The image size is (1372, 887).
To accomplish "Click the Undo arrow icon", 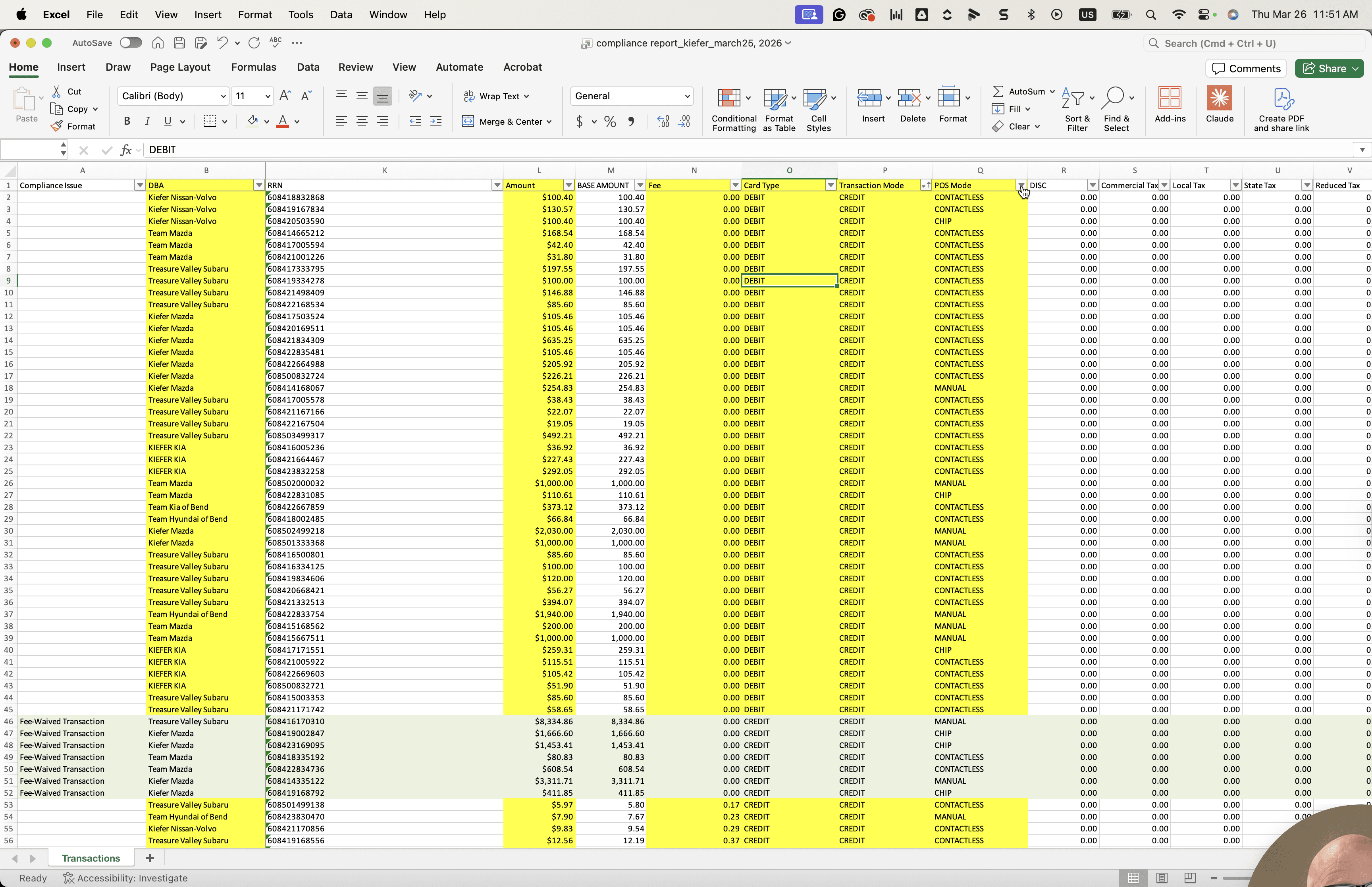I will [x=222, y=42].
